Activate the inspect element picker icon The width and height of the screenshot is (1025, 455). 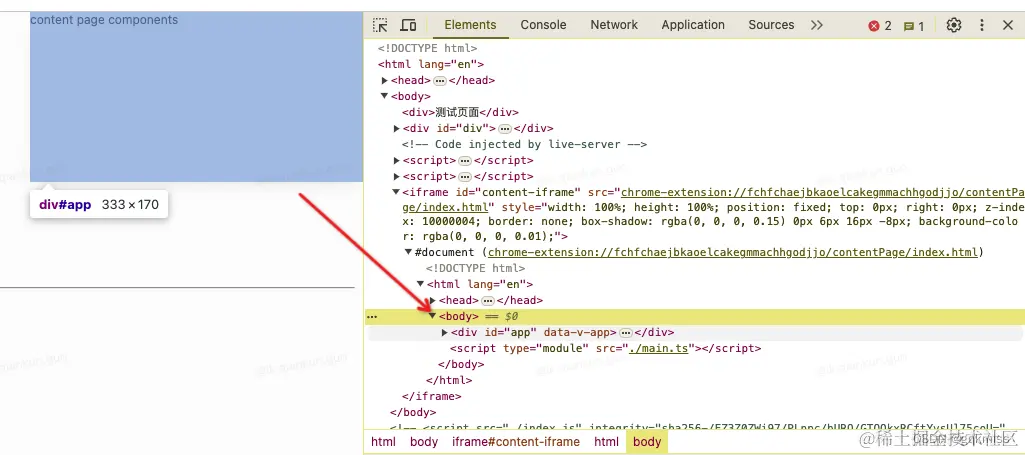pyautogui.click(x=380, y=25)
